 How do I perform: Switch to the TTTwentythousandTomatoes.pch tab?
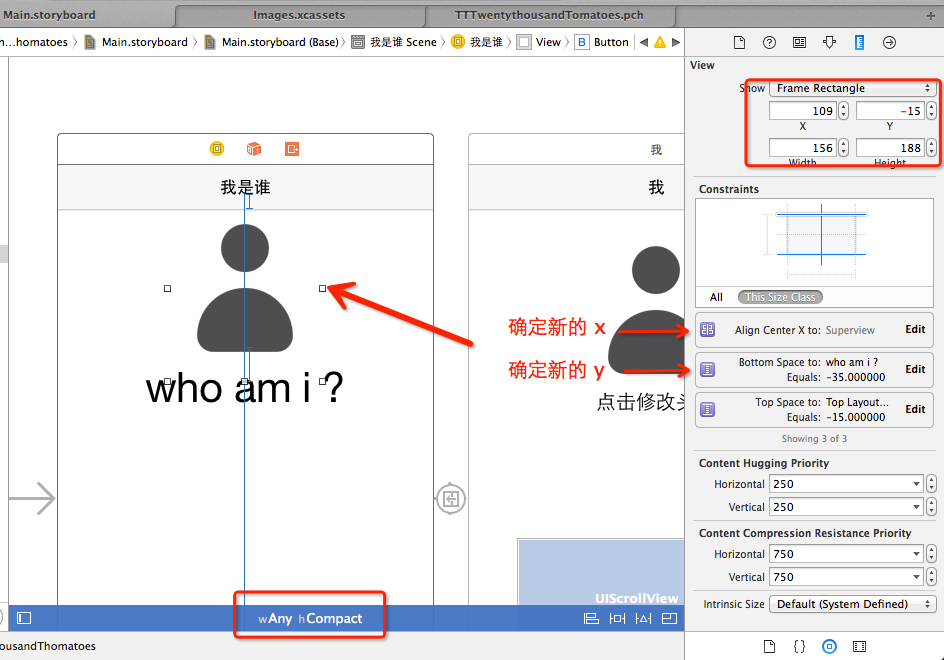click(549, 15)
